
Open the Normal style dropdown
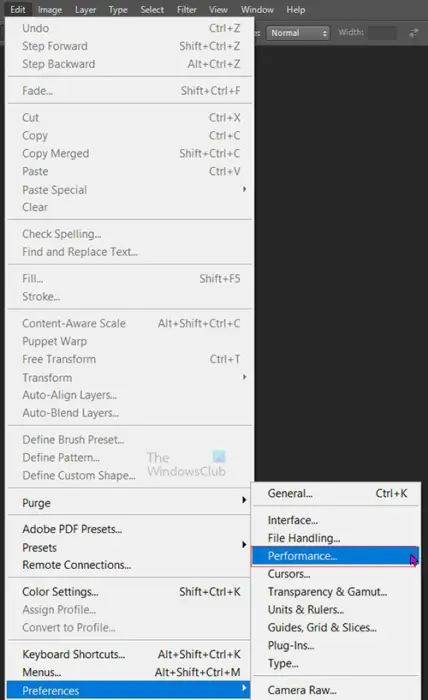click(298, 33)
